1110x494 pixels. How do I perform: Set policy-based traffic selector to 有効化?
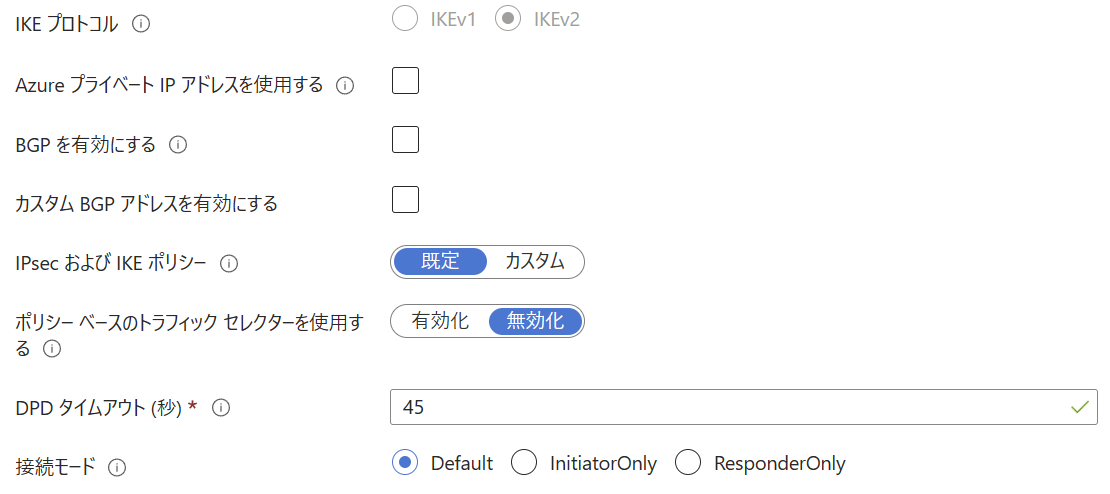440,321
